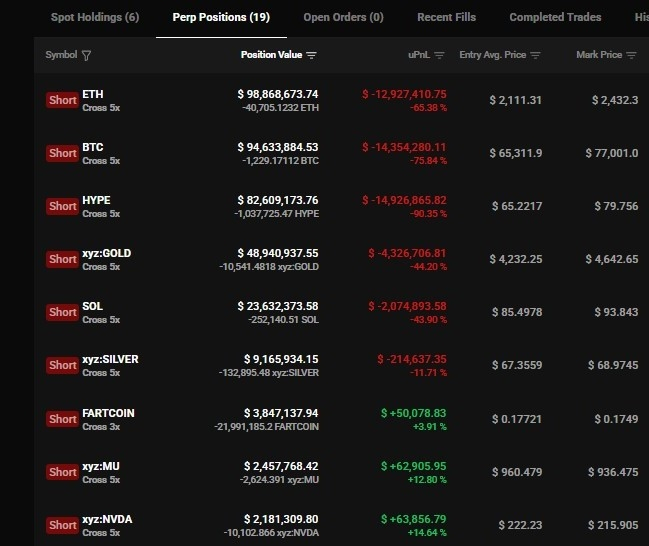Sort by the uPnL sort icon

click(x=439, y=55)
